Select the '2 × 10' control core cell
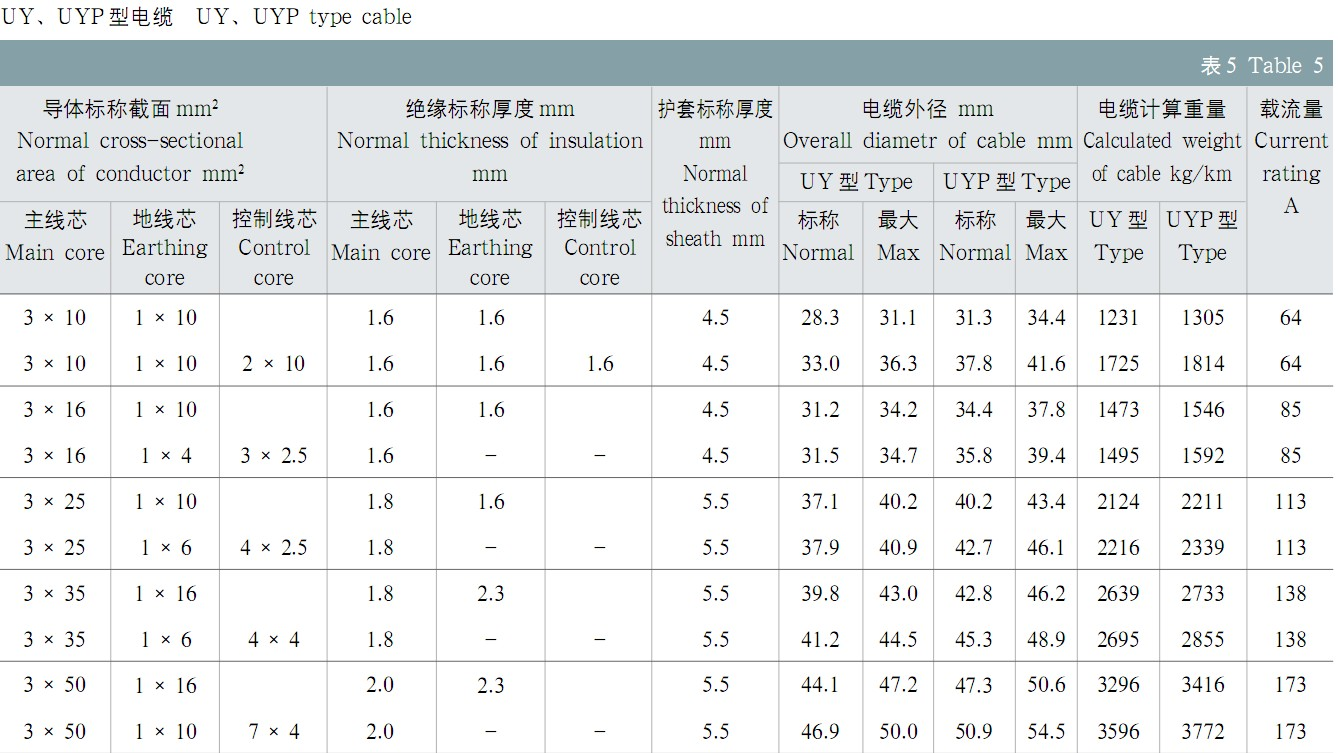This screenshot has width=1338, height=753. tap(273, 364)
